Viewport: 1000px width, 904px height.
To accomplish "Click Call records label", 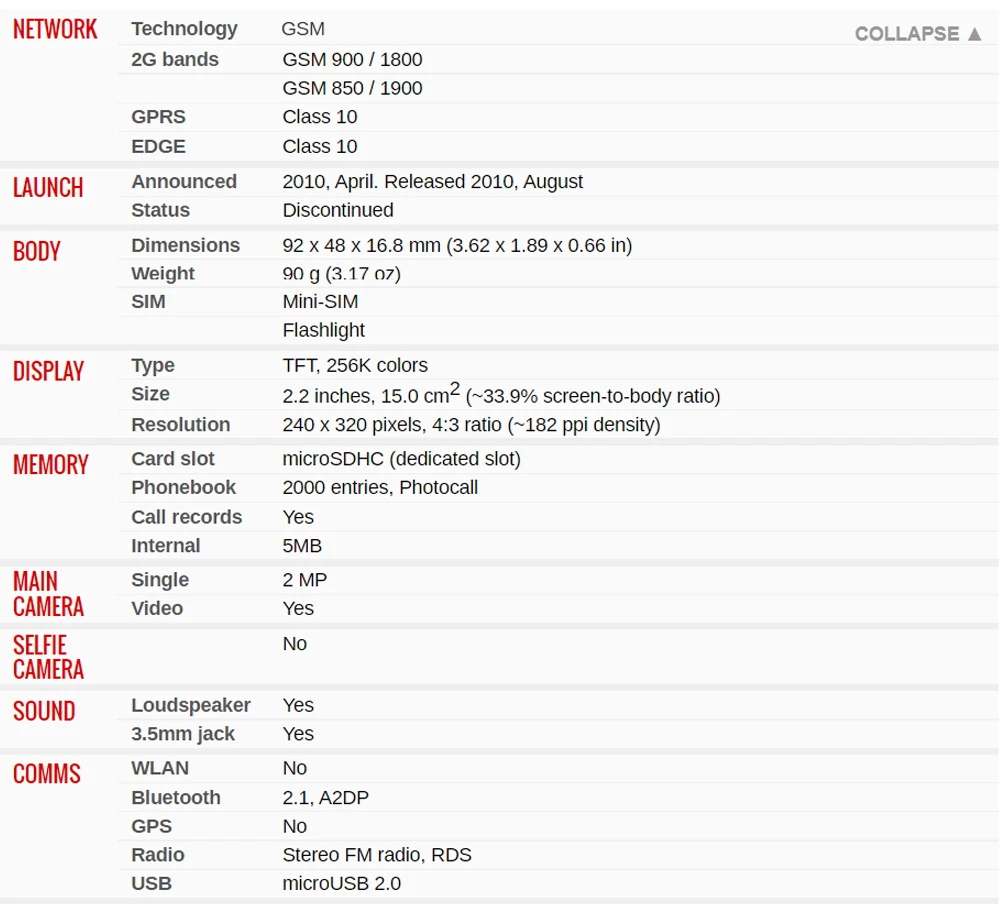I will point(186,517).
